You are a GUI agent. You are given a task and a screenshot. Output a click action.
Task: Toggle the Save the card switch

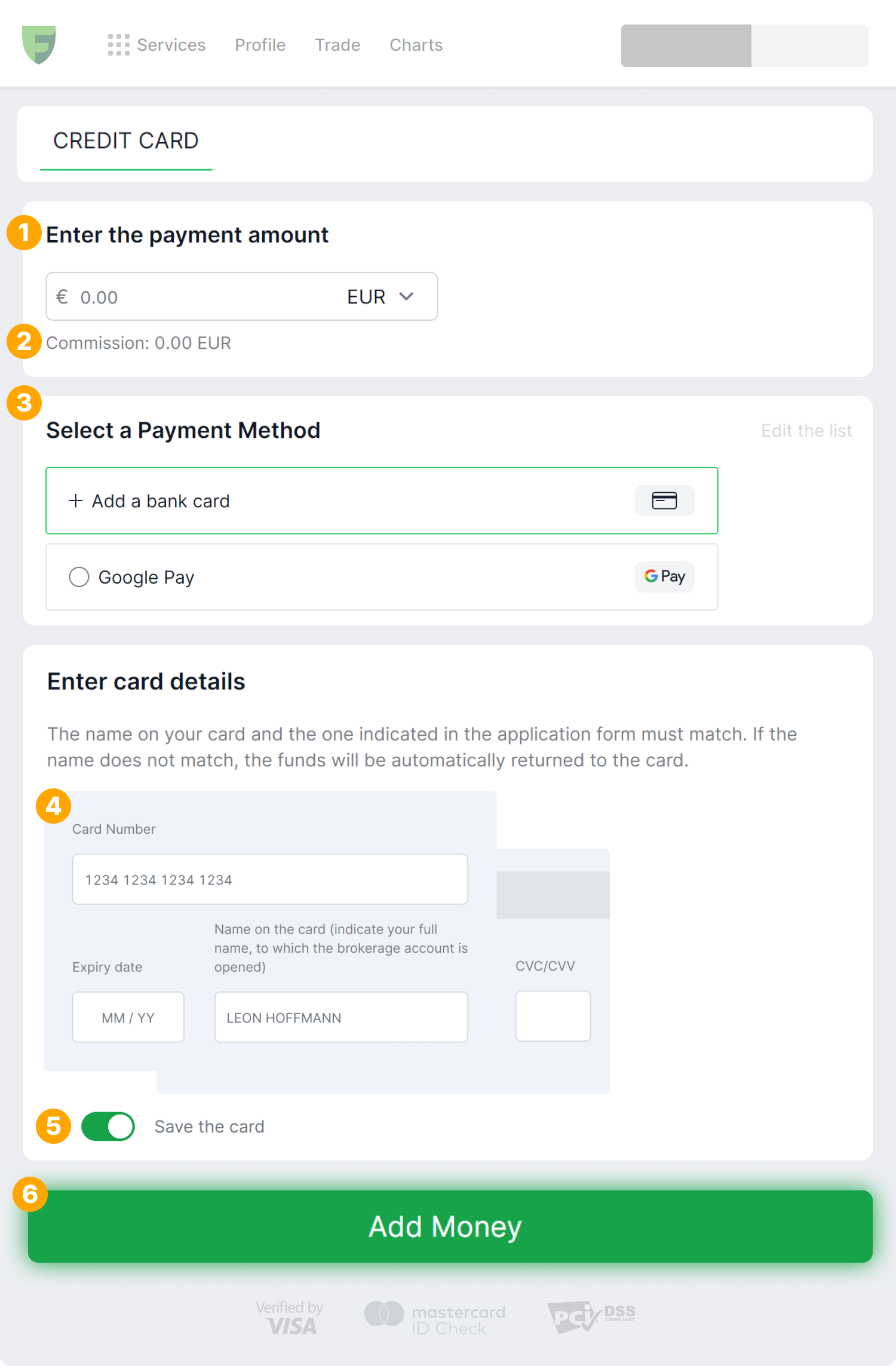tap(108, 1126)
